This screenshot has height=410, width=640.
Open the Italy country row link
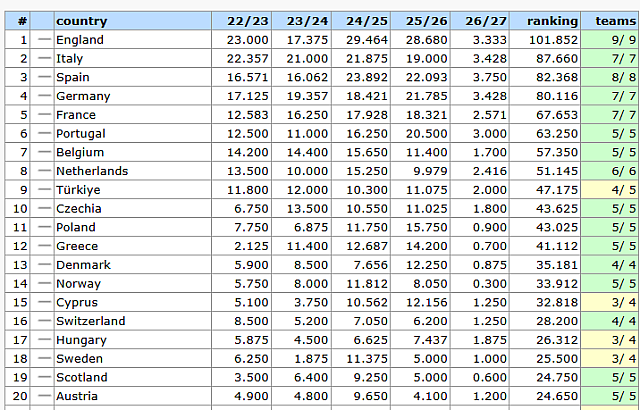click(x=69, y=59)
